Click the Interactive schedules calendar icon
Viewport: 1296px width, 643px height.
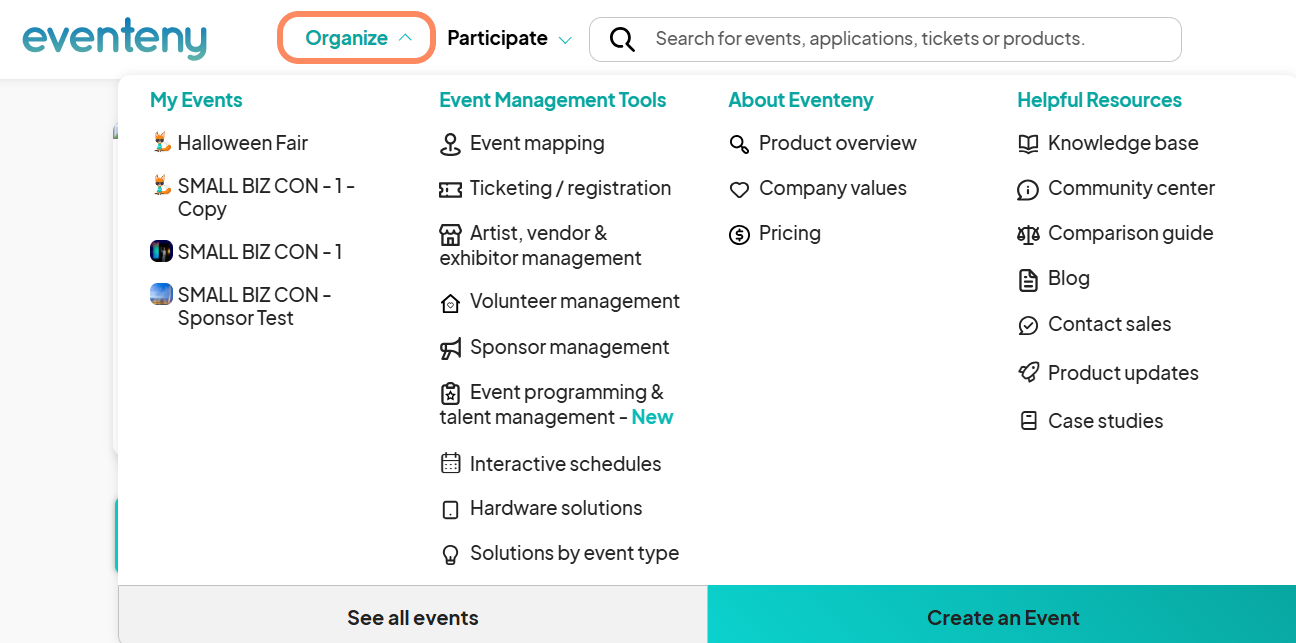pos(450,464)
